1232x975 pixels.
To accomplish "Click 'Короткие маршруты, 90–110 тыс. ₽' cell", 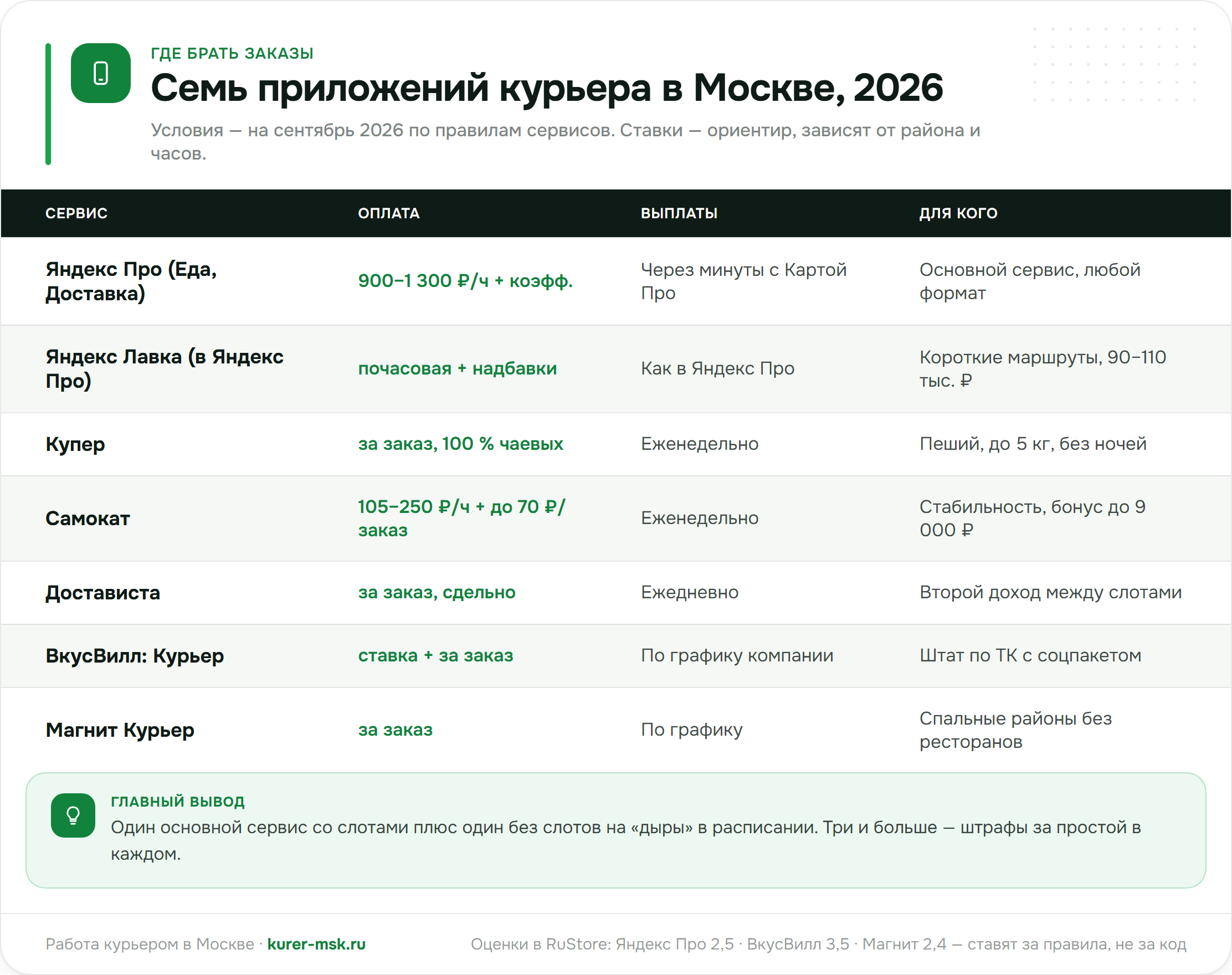I will point(1043,368).
